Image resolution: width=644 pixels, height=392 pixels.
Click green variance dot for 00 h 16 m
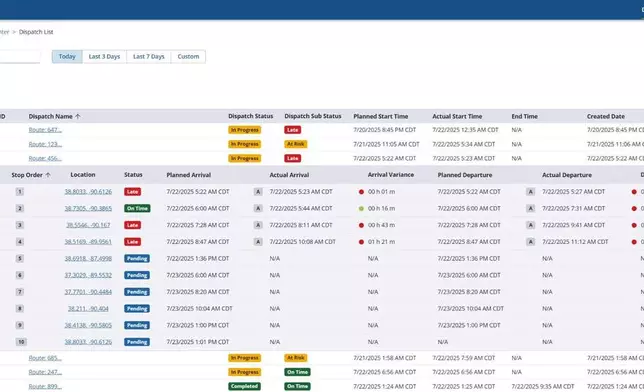[x=361, y=209]
